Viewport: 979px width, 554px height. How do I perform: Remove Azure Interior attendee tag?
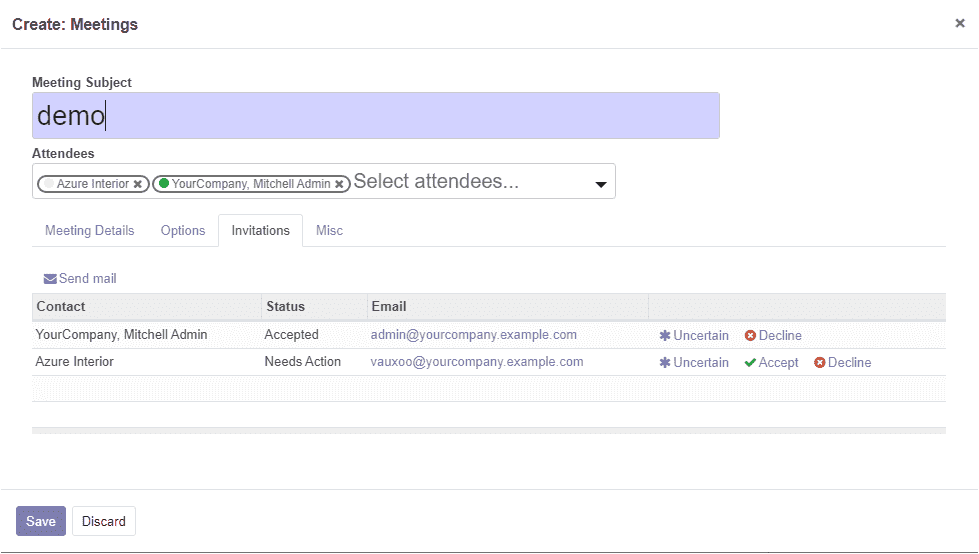[x=137, y=184]
